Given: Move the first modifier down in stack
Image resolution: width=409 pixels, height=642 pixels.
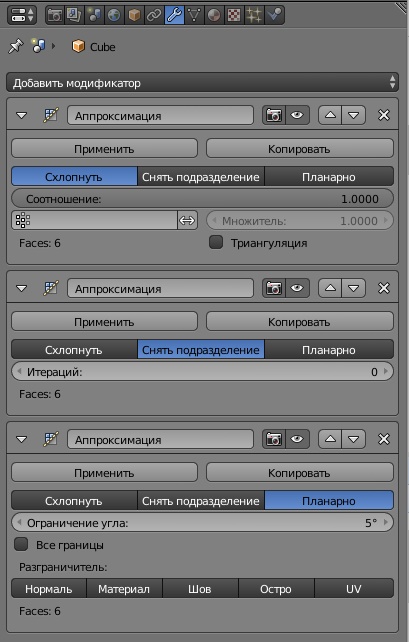Looking at the screenshot, I should click(354, 115).
